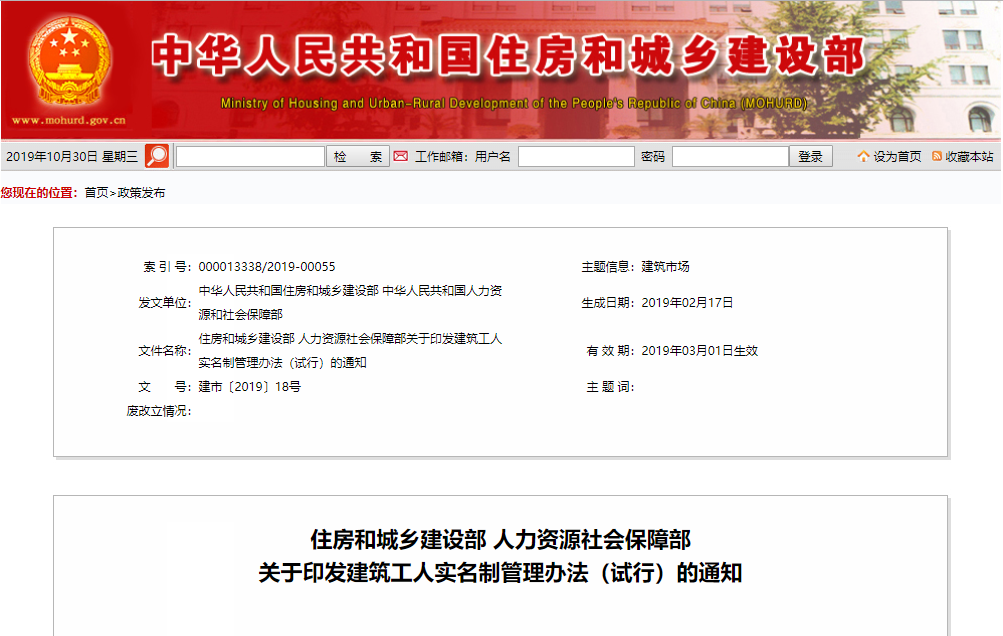Click the house icon beside 设为首页

[x=863, y=157]
